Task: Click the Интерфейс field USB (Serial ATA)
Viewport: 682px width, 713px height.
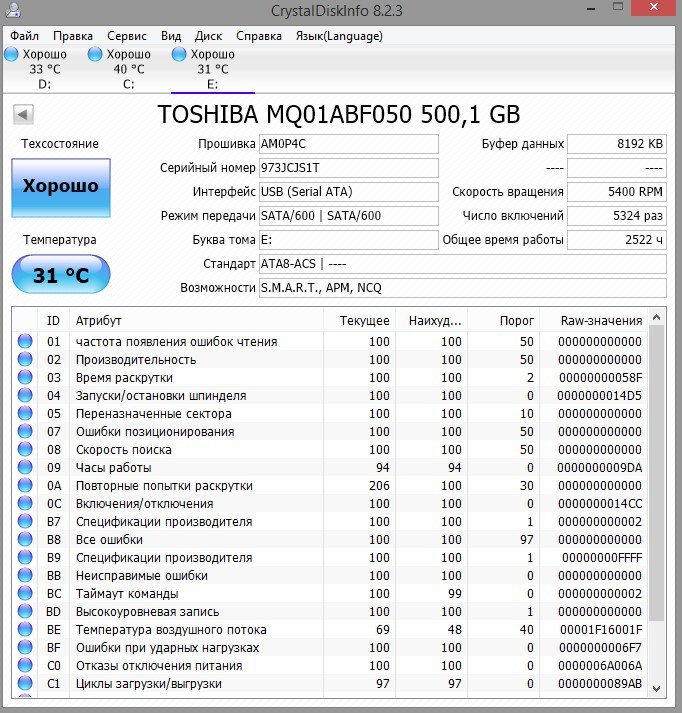Action: (x=349, y=192)
